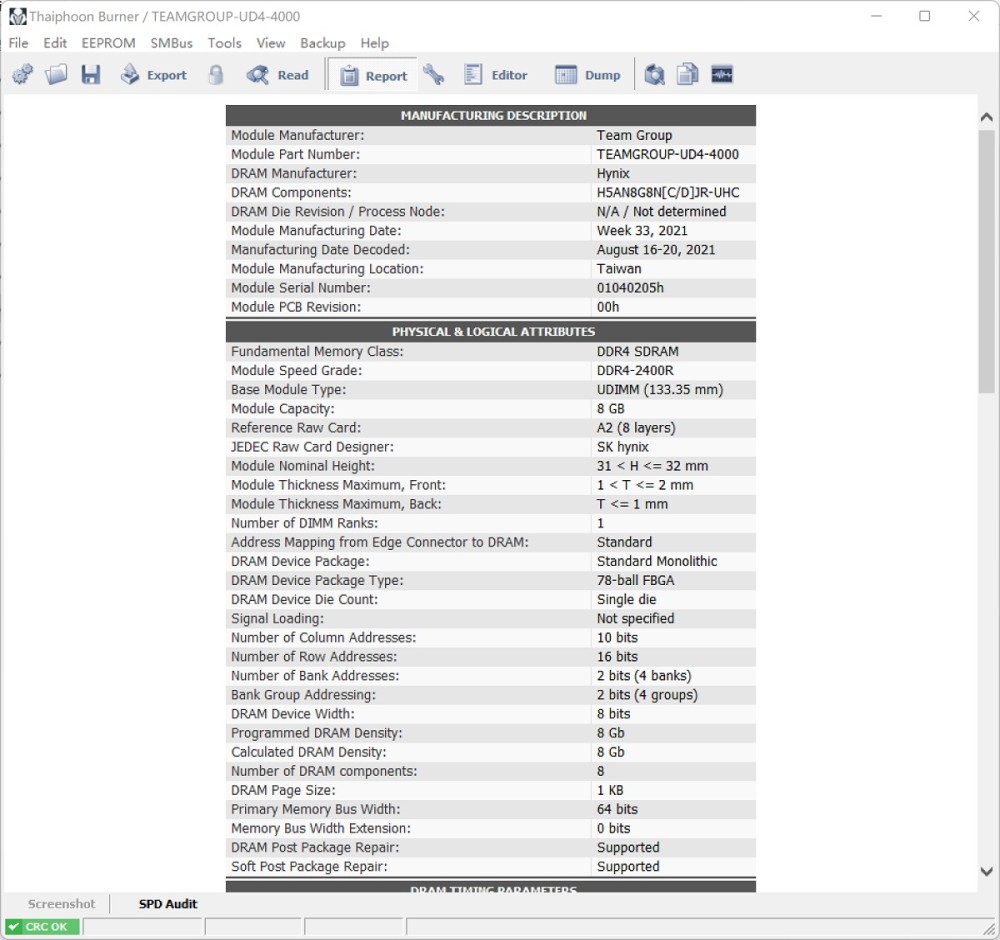1000x940 pixels.
Task: Open the SMBus menu
Action: pyautogui.click(x=172, y=43)
